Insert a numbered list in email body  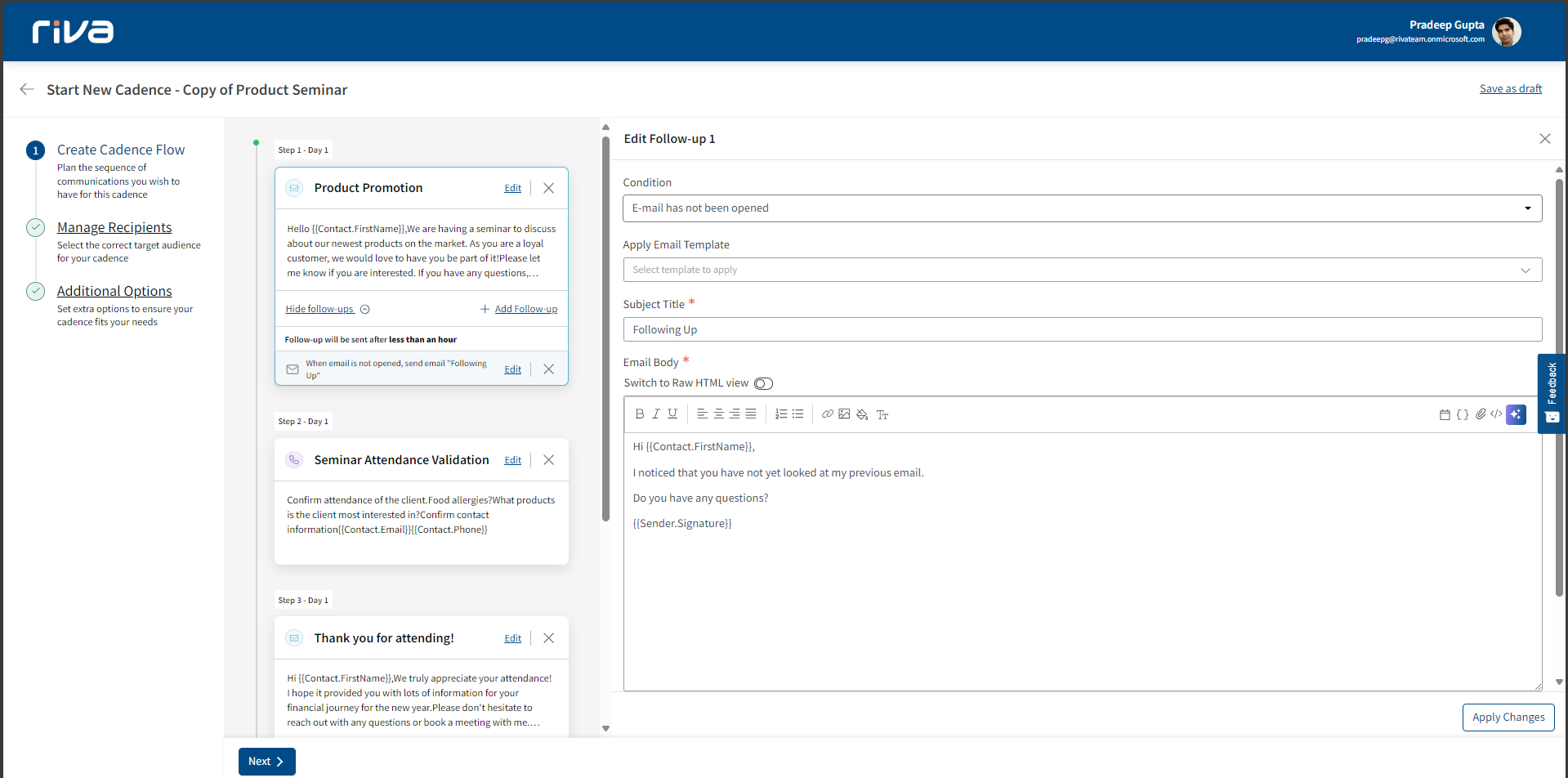coord(781,414)
